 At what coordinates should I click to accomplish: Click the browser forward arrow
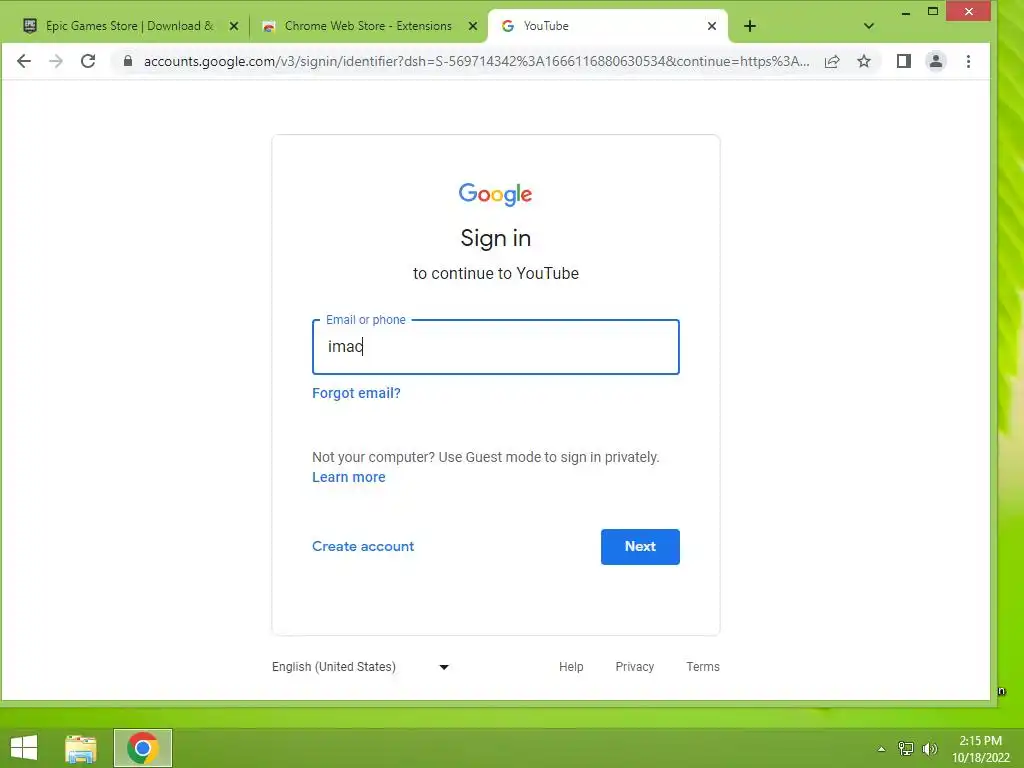[56, 61]
